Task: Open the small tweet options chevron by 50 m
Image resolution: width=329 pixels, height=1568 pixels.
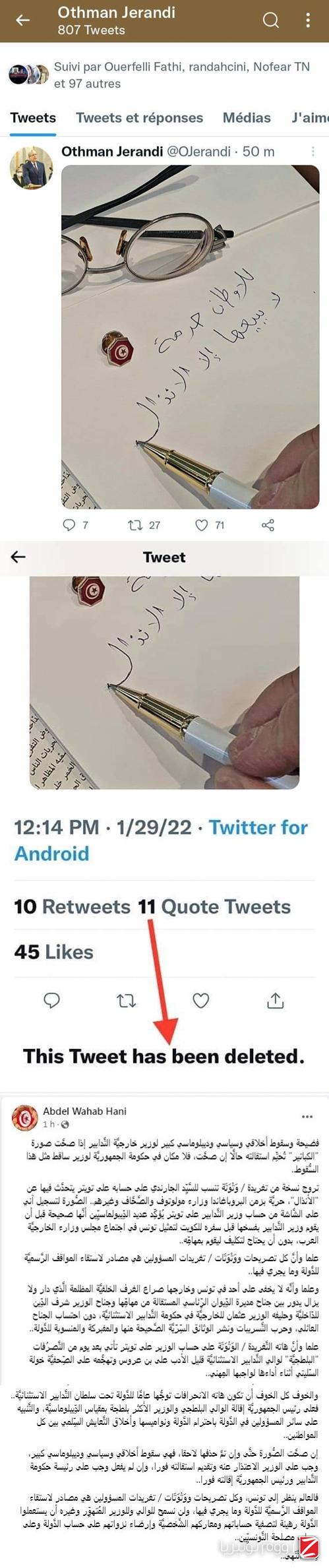Action: [313, 151]
